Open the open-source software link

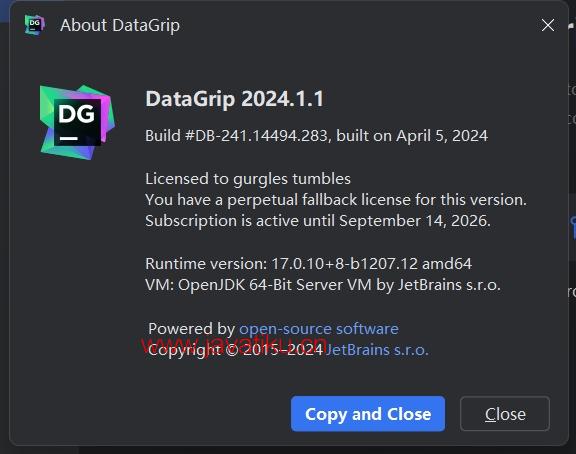[x=319, y=329]
